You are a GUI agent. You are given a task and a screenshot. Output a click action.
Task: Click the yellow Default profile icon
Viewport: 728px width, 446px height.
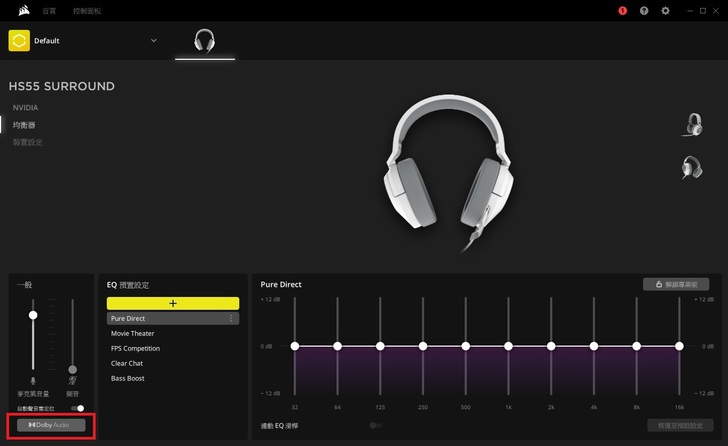(x=18, y=41)
